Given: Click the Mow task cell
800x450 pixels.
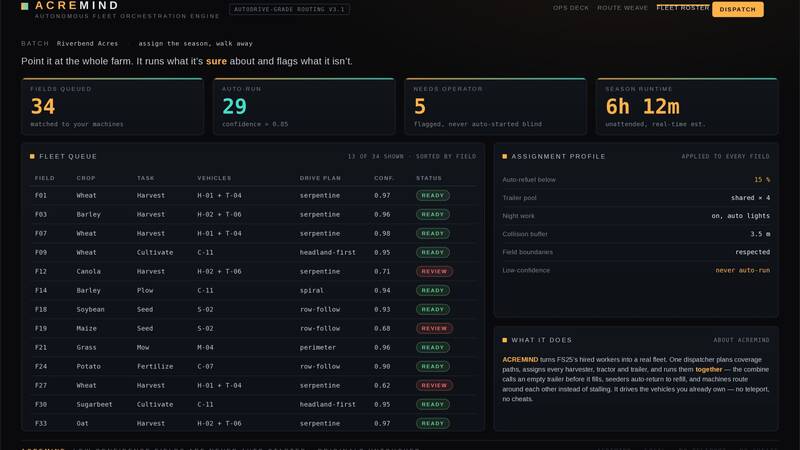Looking at the screenshot, I should [143, 347].
